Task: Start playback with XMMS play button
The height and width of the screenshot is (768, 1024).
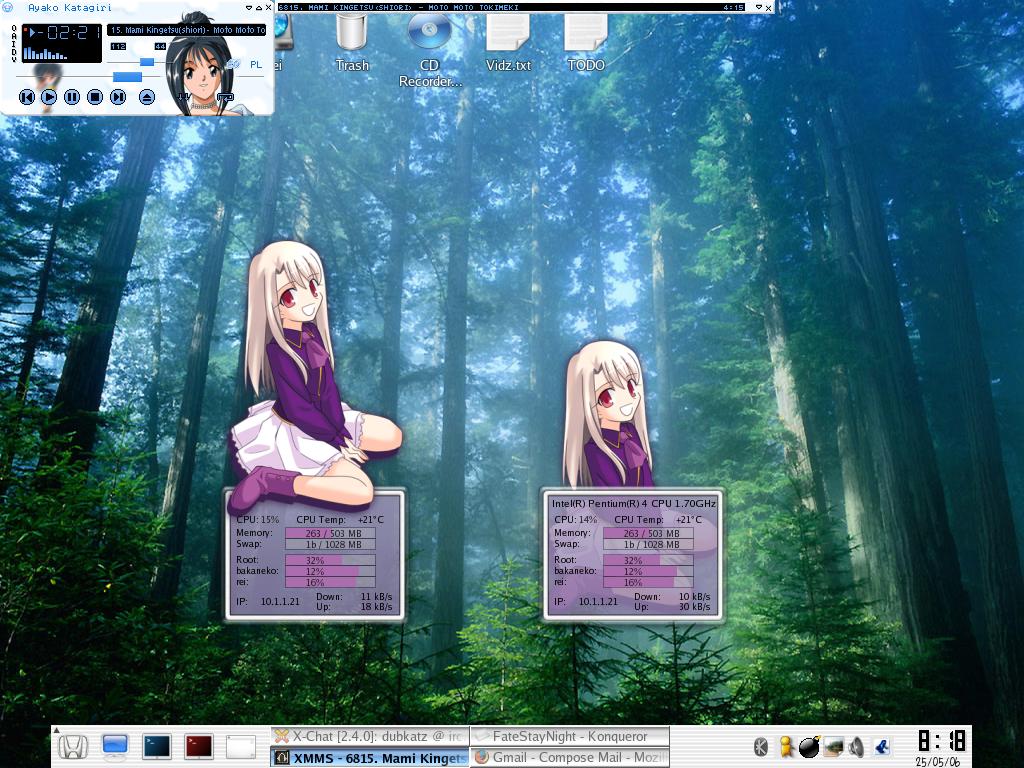Action: point(49,97)
